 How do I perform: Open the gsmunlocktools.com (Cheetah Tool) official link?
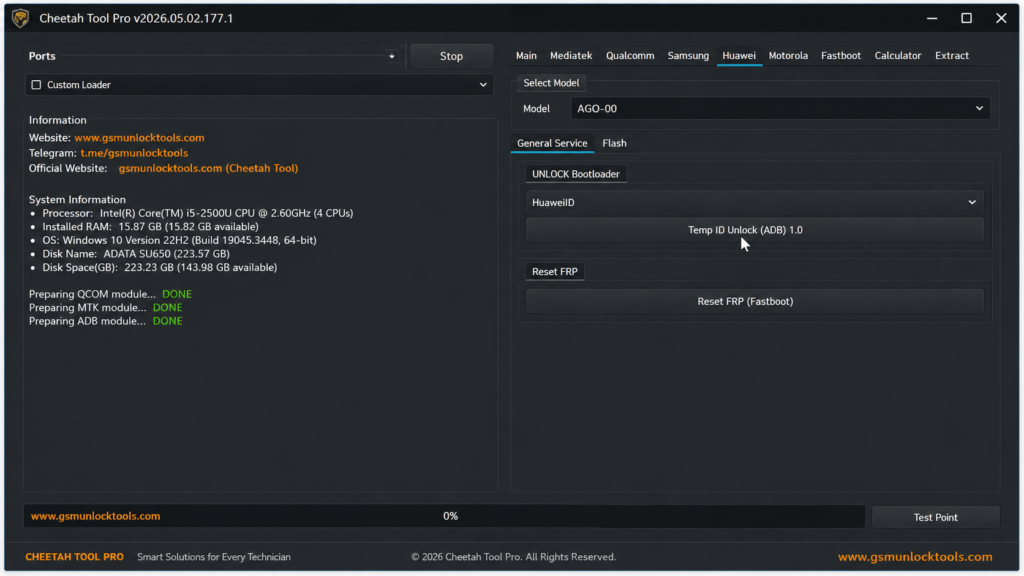point(208,168)
